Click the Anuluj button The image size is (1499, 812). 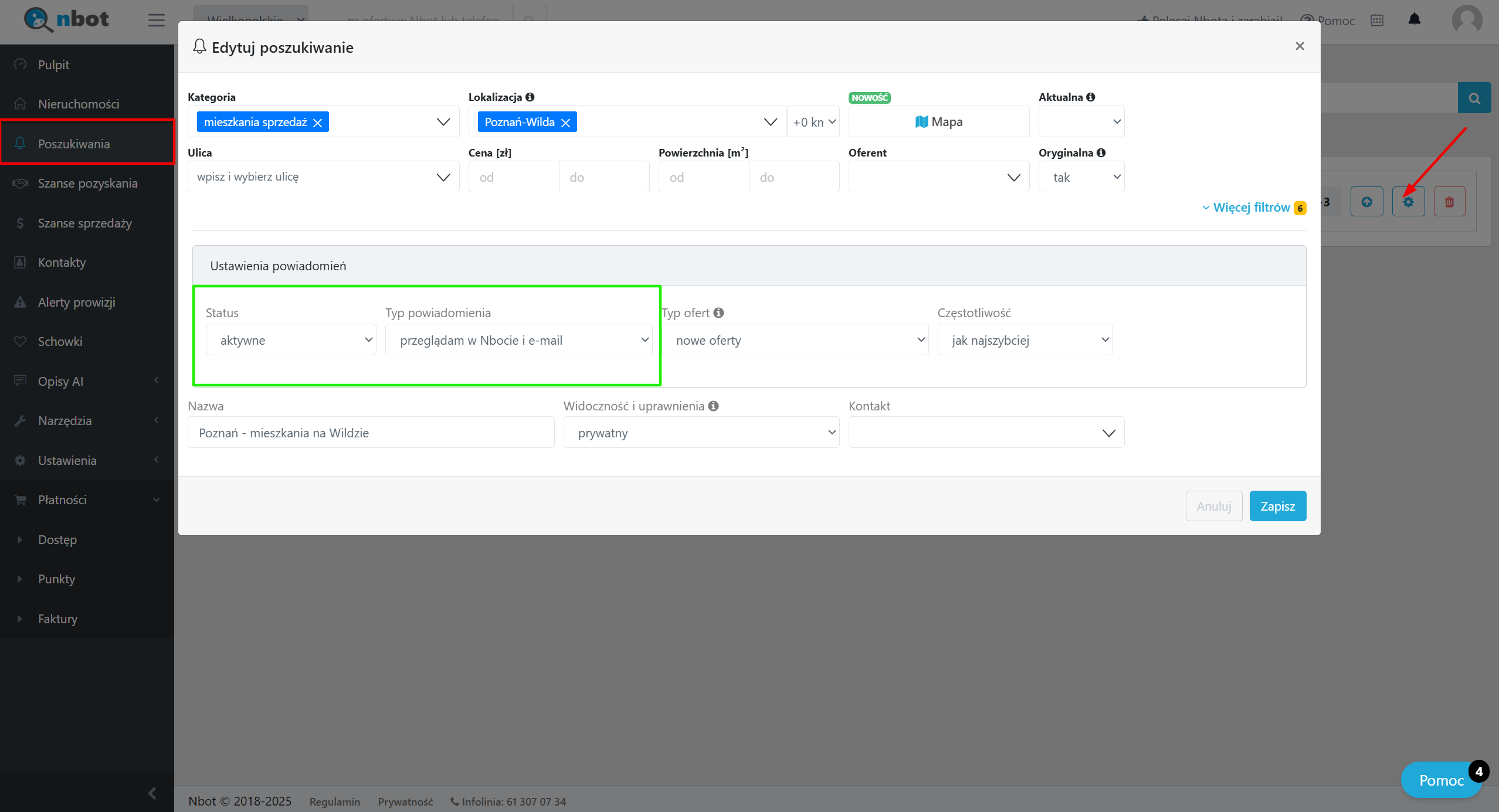1213,506
